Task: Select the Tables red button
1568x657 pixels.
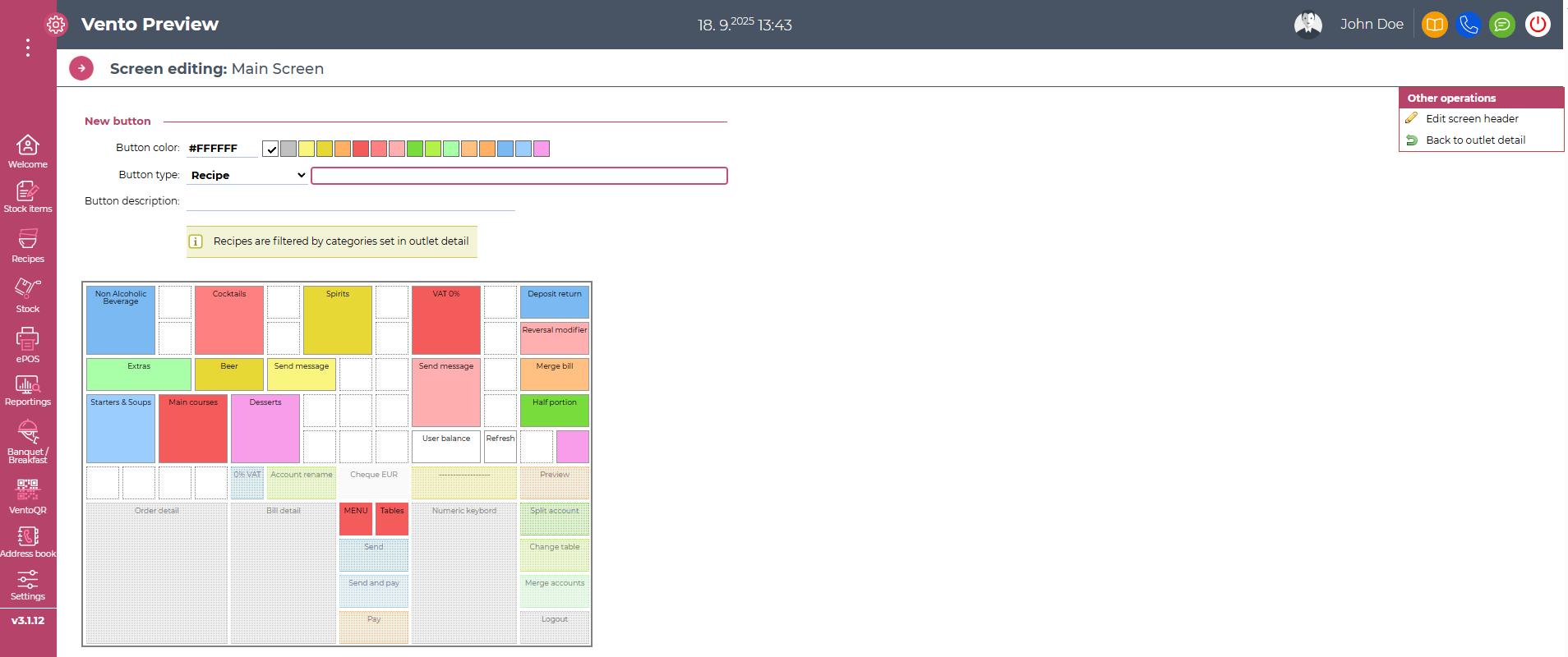Action: tap(392, 519)
